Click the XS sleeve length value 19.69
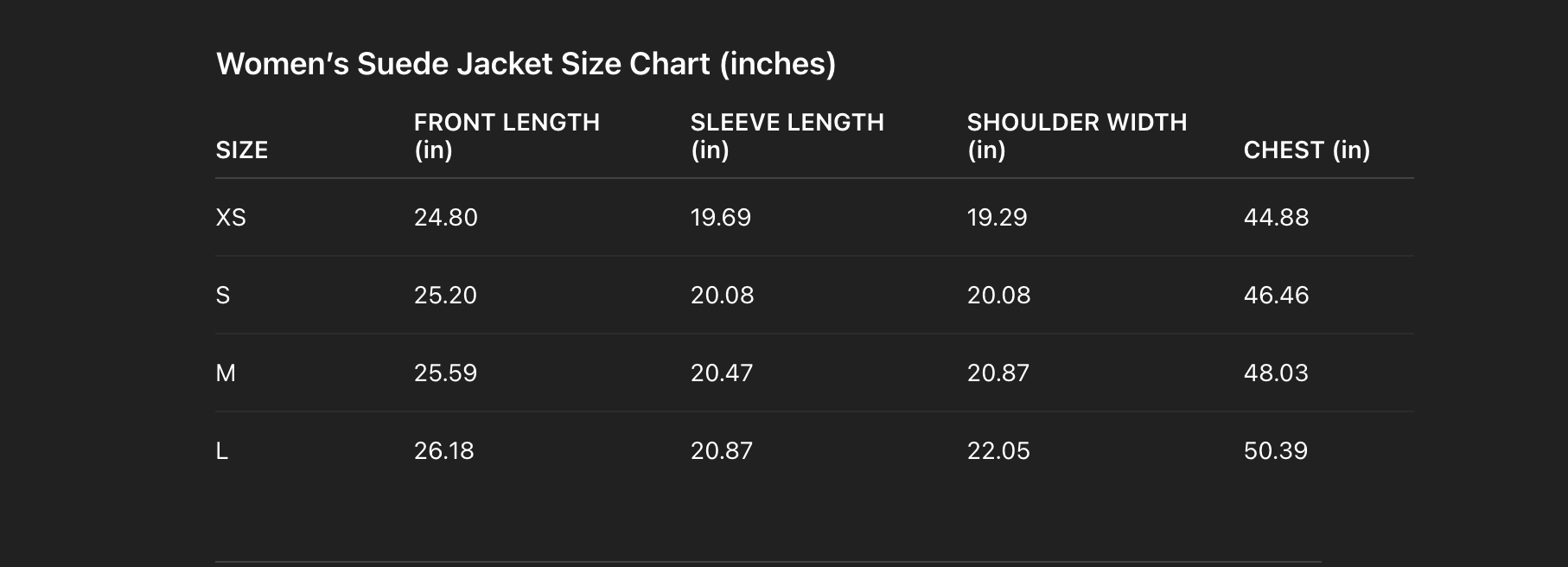 [x=721, y=217]
